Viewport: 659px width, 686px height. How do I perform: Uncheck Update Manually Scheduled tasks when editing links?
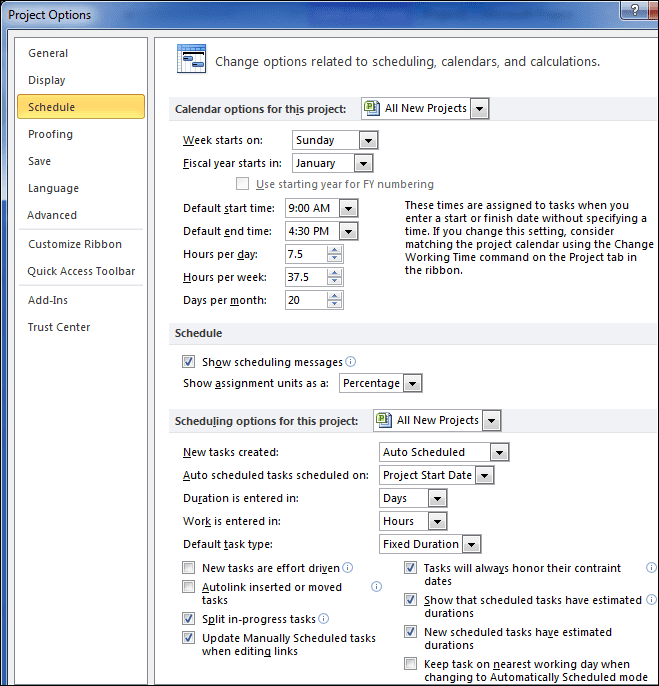(x=189, y=638)
